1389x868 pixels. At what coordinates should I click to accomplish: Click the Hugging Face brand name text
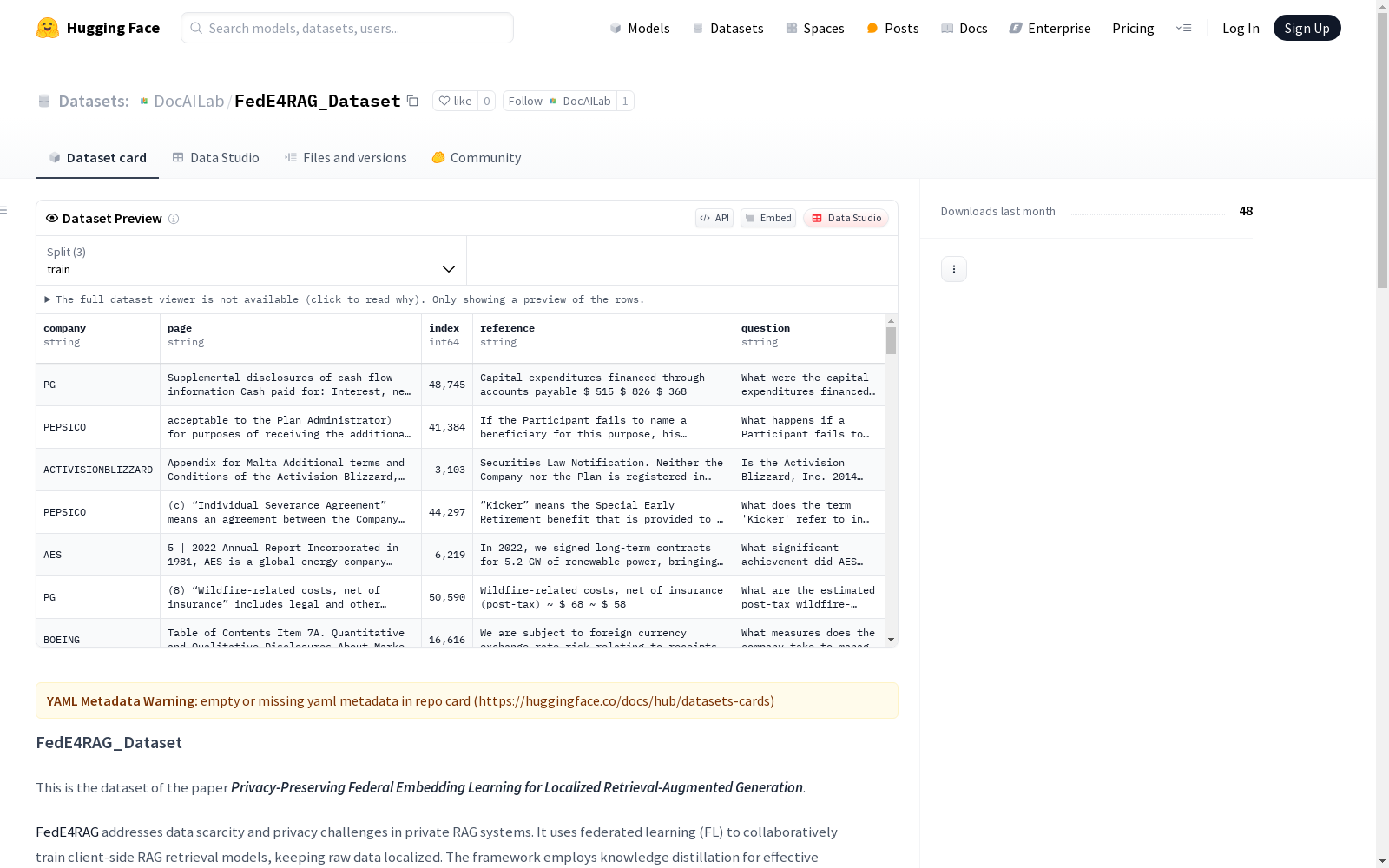pos(113,28)
